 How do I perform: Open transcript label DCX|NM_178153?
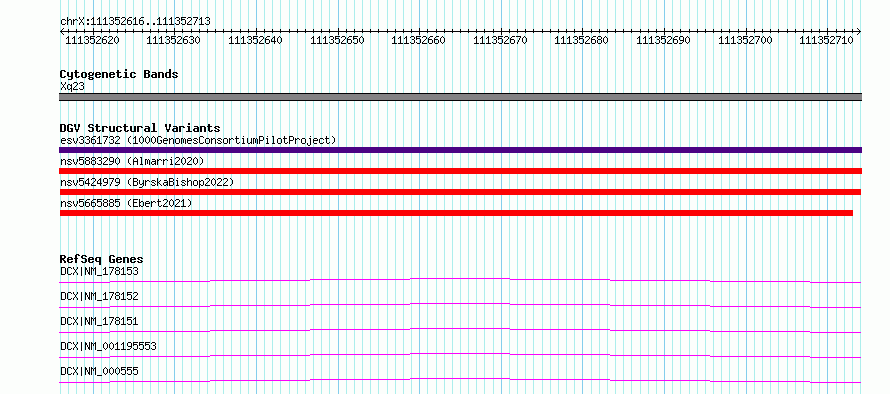tap(99, 271)
